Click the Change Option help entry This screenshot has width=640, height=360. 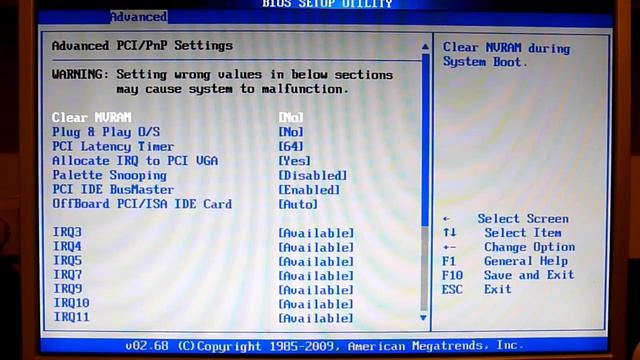[x=530, y=247]
